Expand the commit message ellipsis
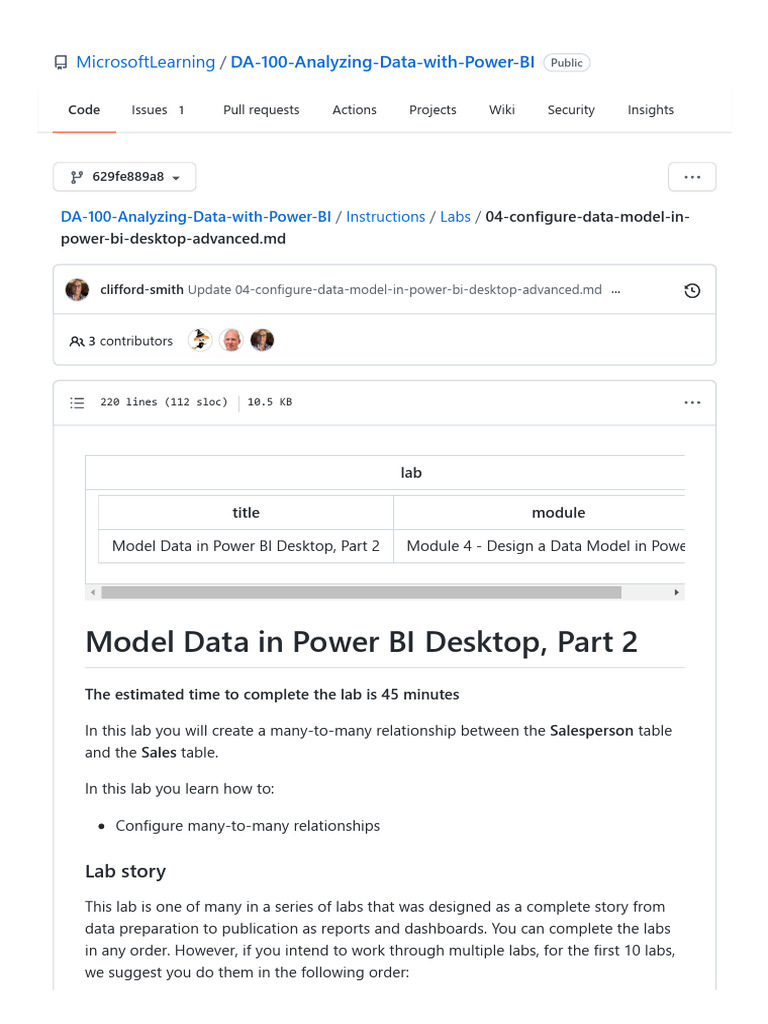The width and height of the screenshot is (768, 1024). click(616, 291)
